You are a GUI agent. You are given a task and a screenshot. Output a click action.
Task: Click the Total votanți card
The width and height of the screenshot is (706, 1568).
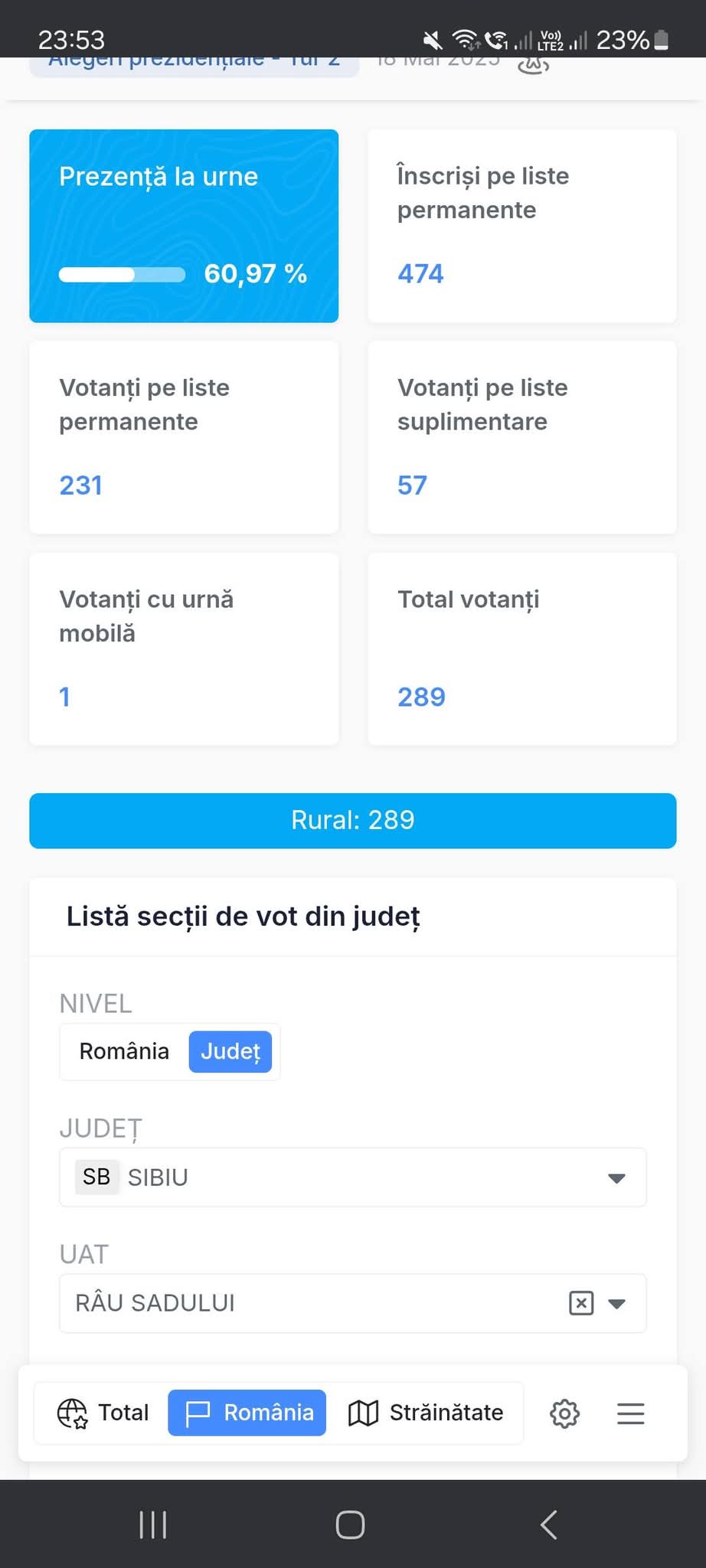point(522,648)
